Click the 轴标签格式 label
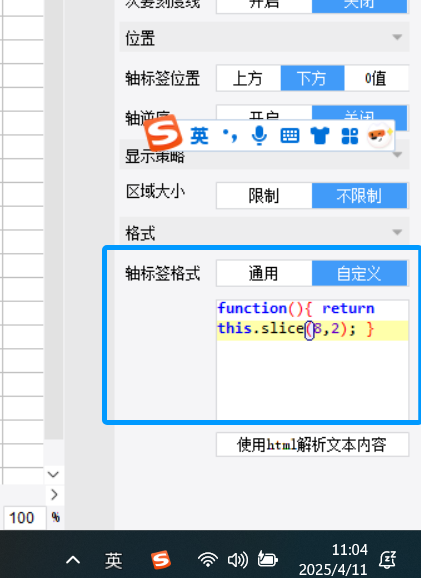 [163, 274]
